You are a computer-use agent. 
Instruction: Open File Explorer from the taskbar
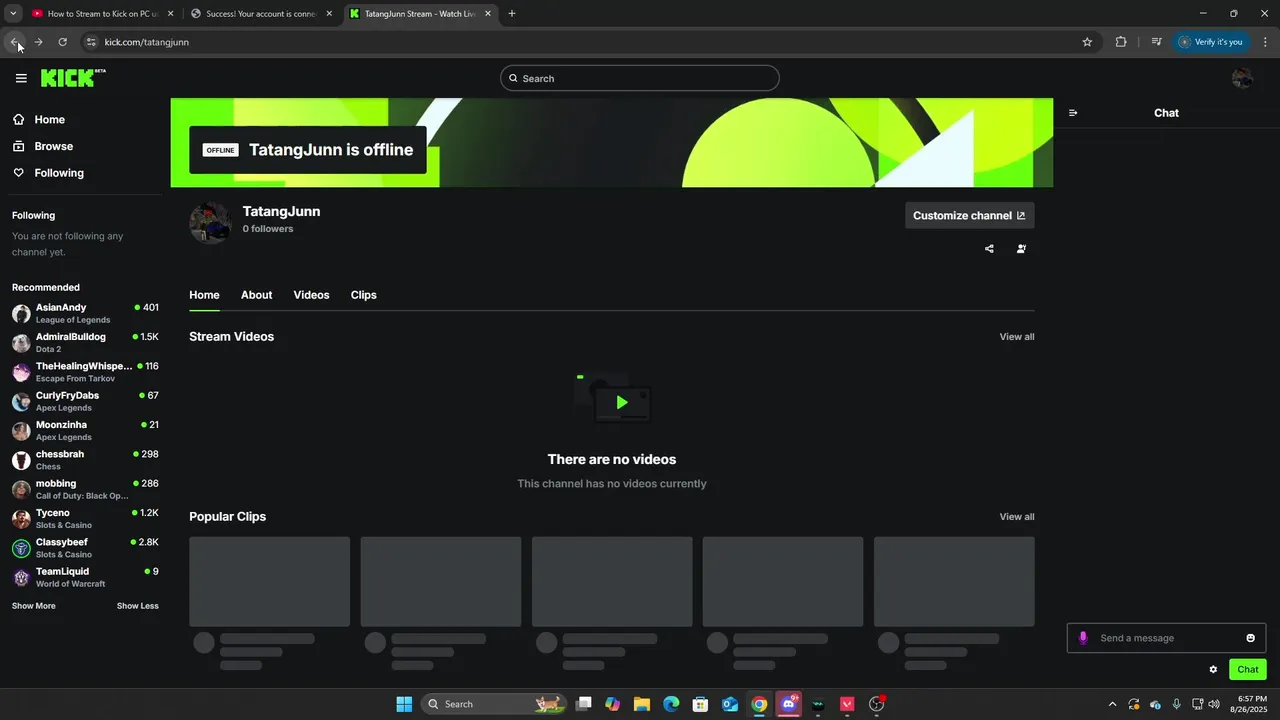click(642, 704)
